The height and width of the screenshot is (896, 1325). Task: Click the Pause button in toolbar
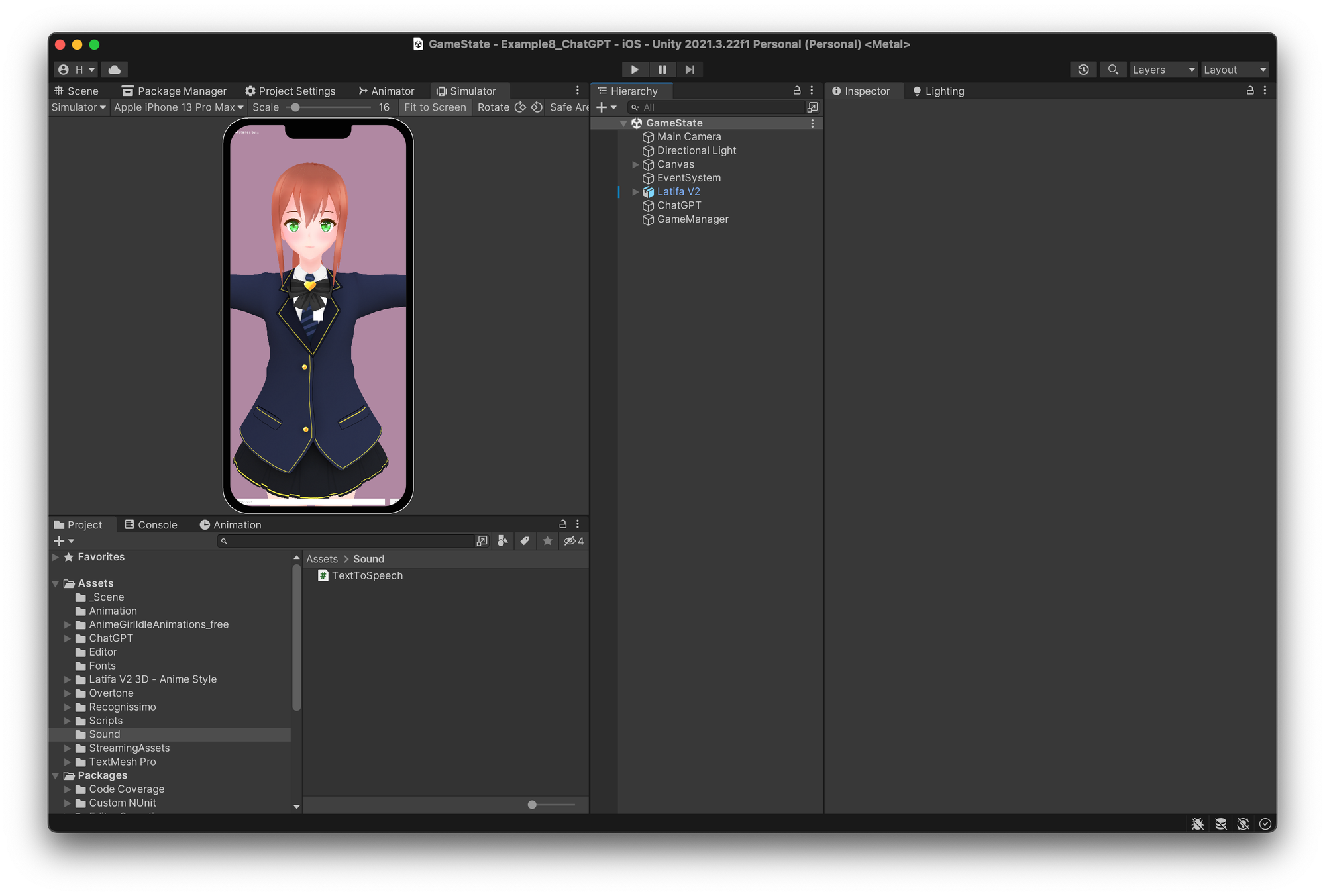pyautogui.click(x=662, y=70)
